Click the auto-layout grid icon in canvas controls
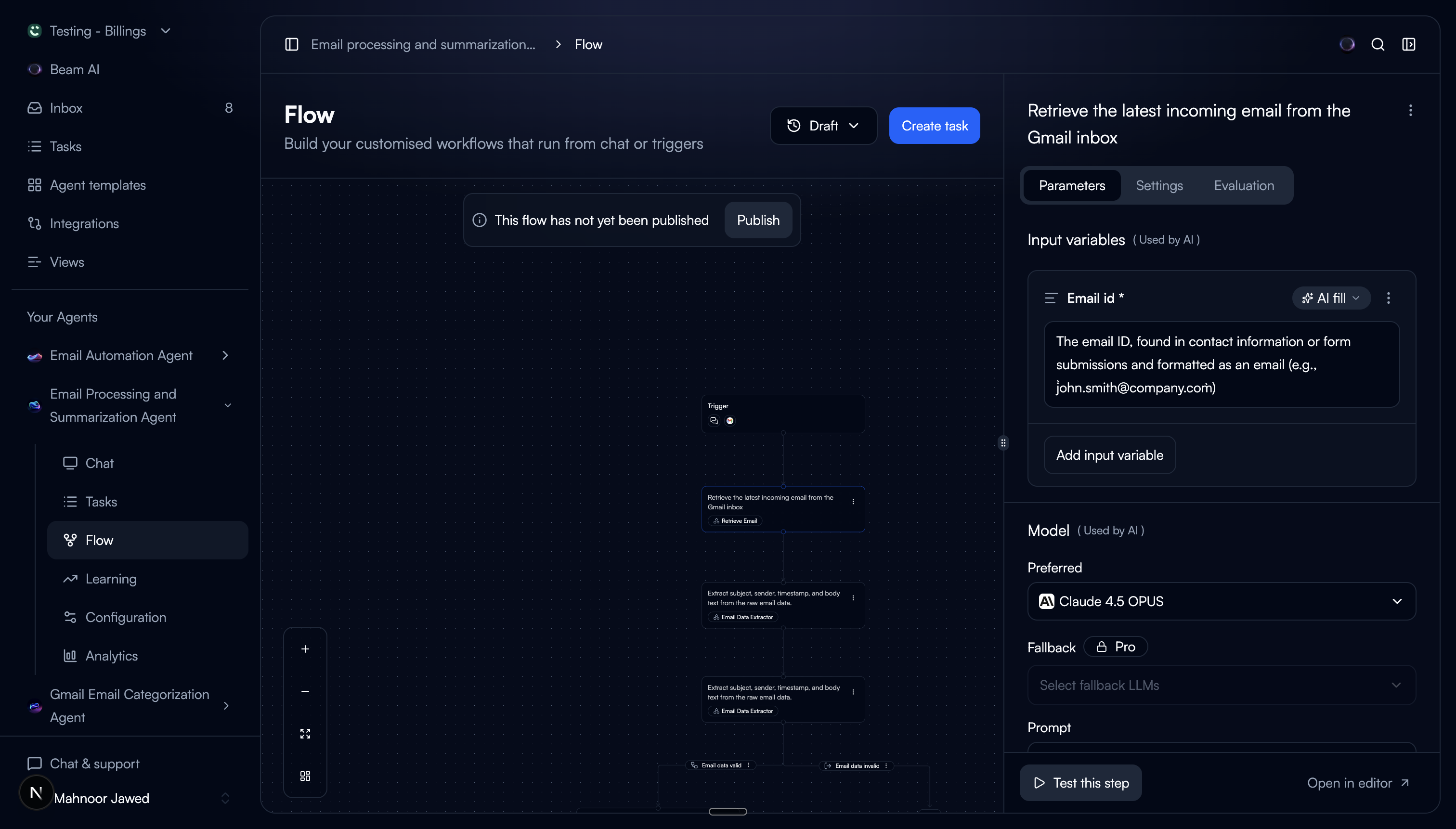This screenshot has width=1456, height=829. 305,776
